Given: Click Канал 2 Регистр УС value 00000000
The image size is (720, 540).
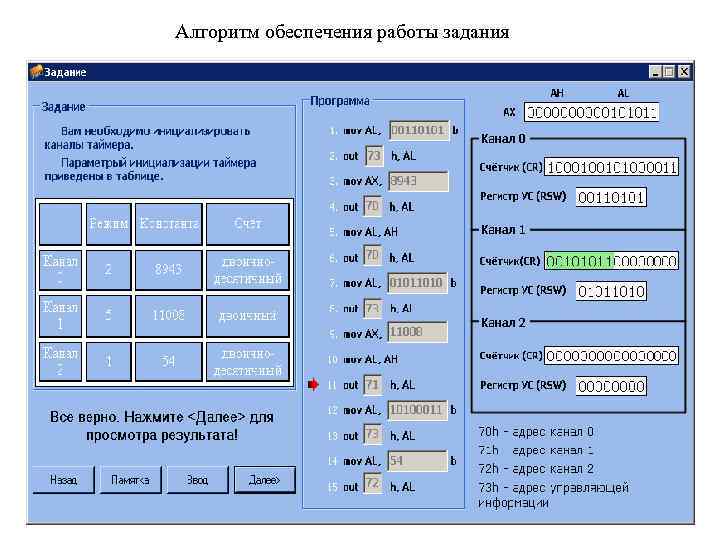Looking at the screenshot, I should [611, 387].
